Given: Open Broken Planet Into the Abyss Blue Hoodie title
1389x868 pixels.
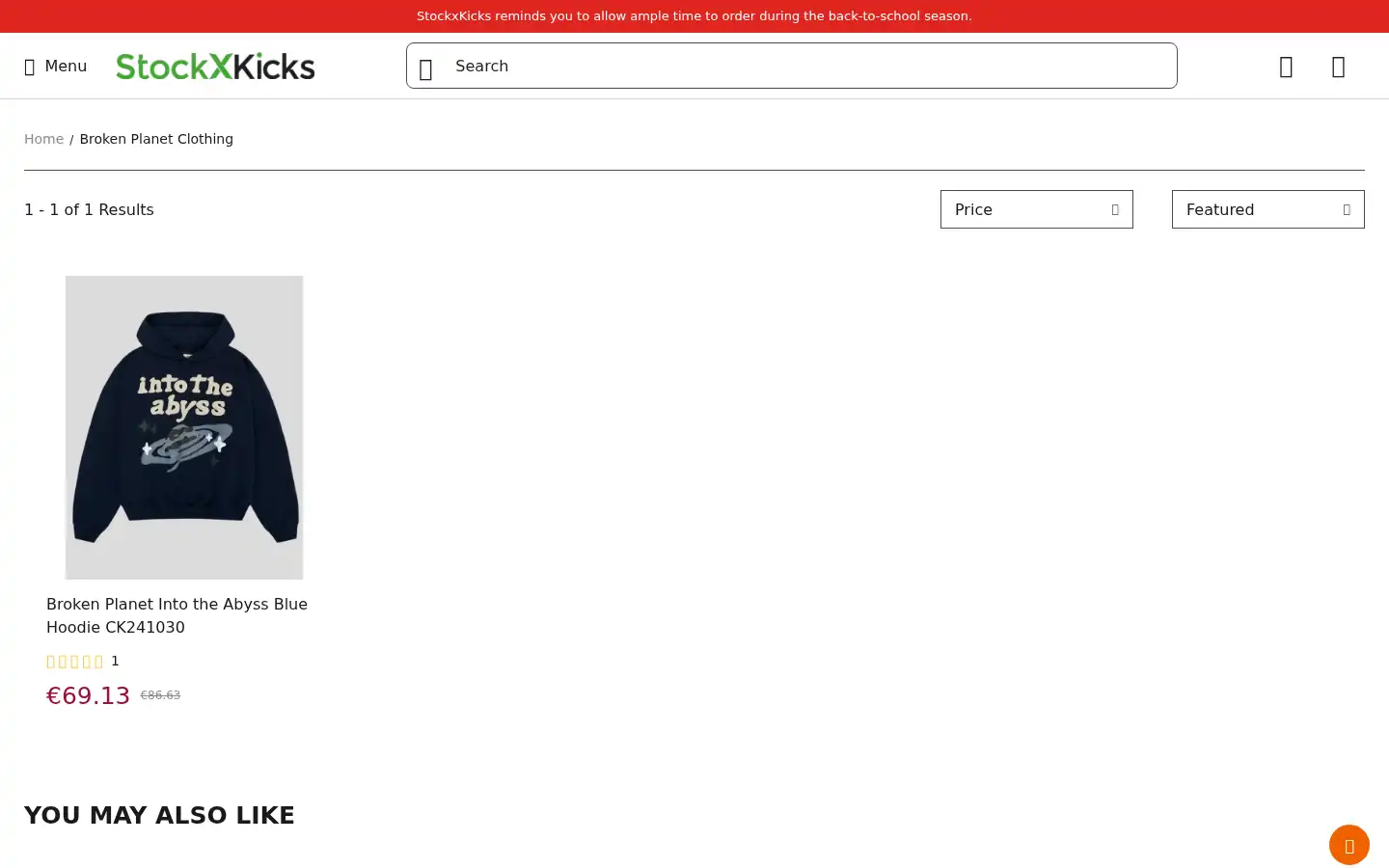Looking at the screenshot, I should 177,615.
